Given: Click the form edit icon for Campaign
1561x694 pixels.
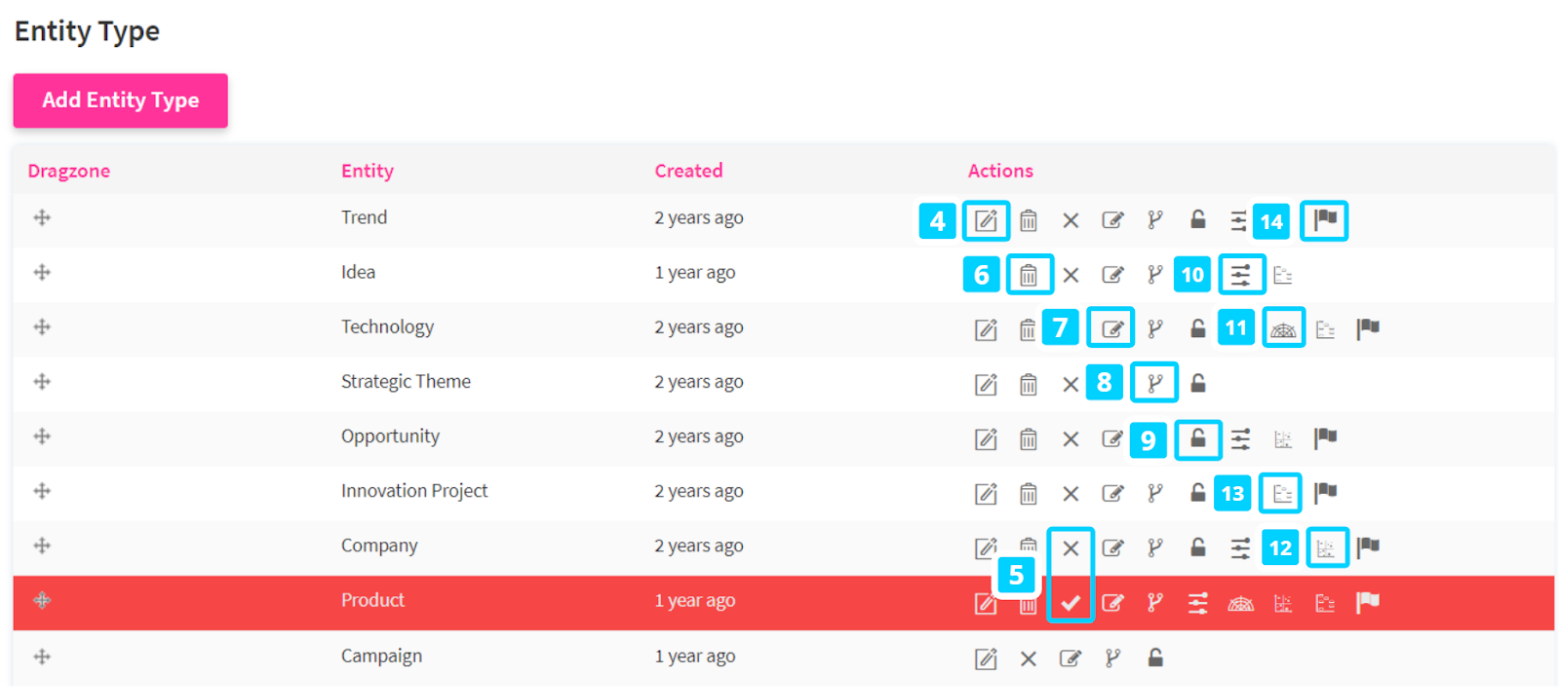Looking at the screenshot, I should click(1070, 658).
